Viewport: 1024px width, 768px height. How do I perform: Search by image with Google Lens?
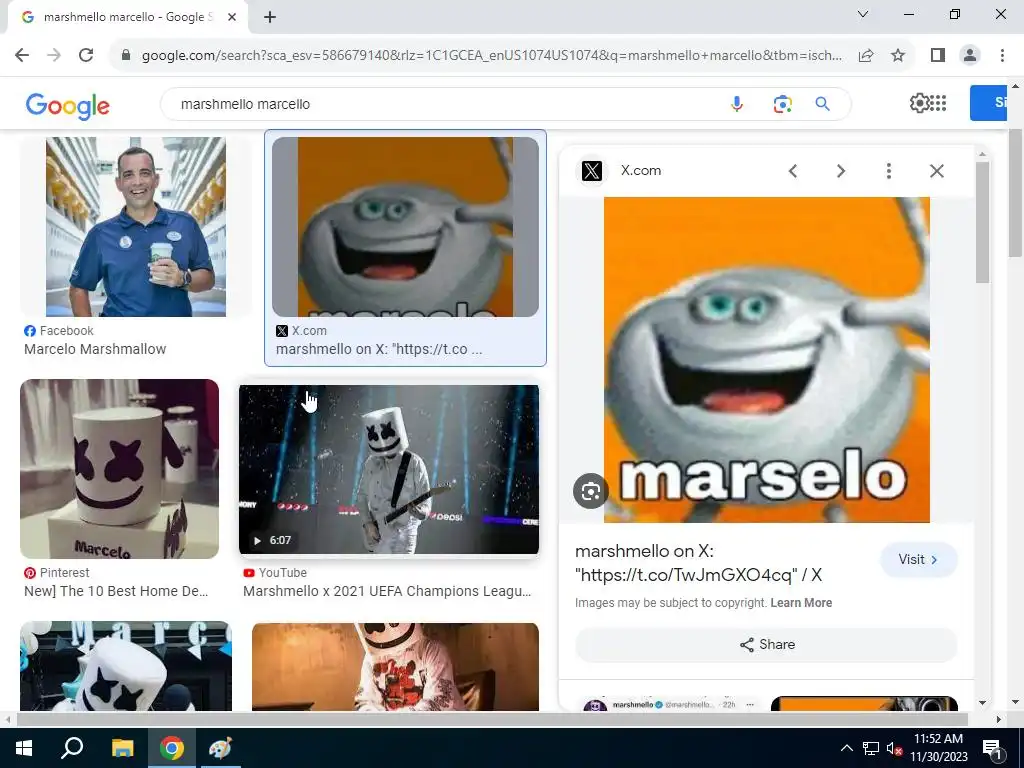pos(782,104)
